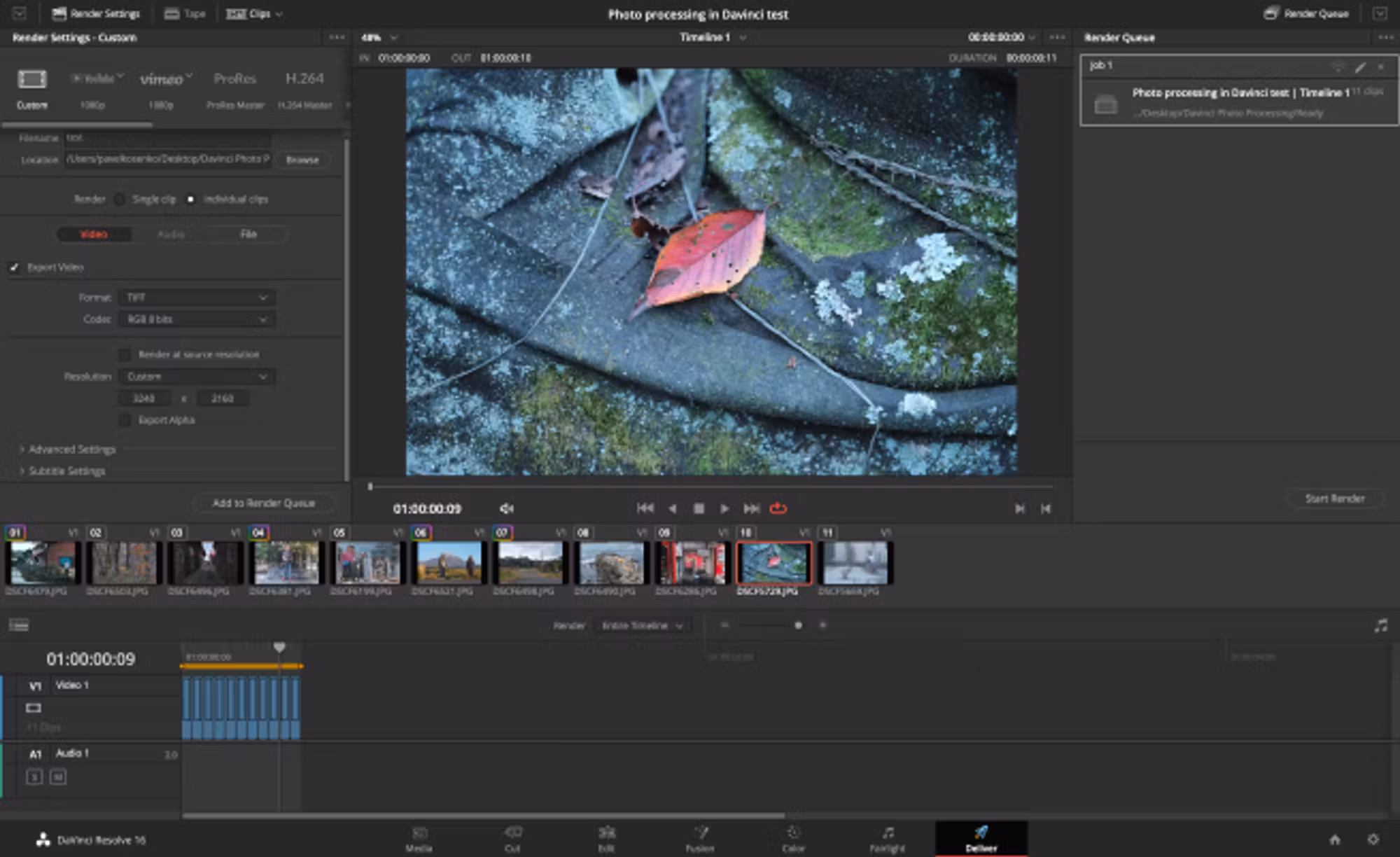Screen dimensions: 1400x857
Task: Open the Format dropdown showing TIFF
Action: pyautogui.click(x=197, y=298)
